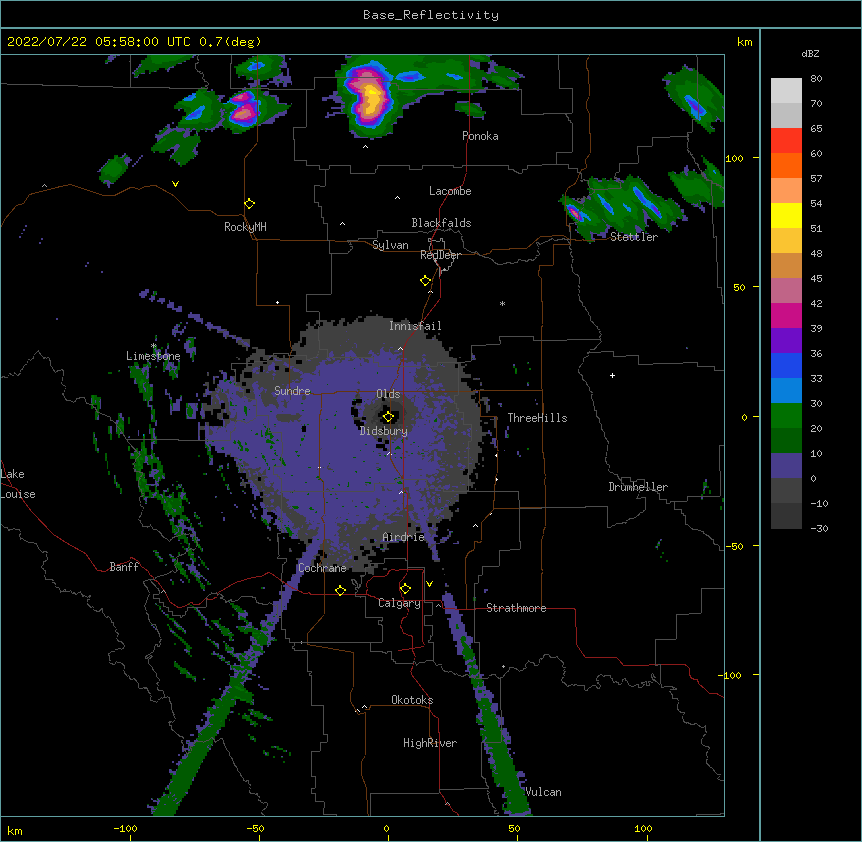Click the Strathmore label
Viewport: 862px width, 842px height.
tap(516, 608)
